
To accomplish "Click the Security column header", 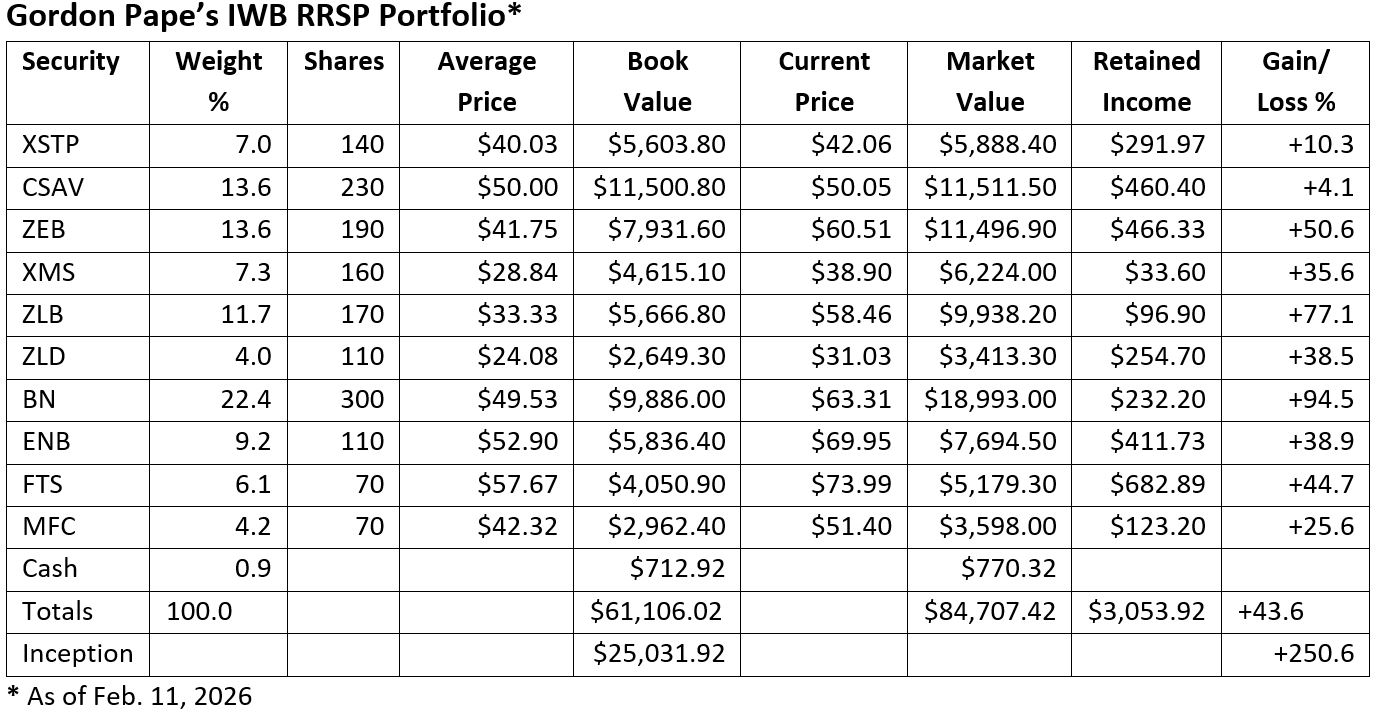I will point(71,62).
